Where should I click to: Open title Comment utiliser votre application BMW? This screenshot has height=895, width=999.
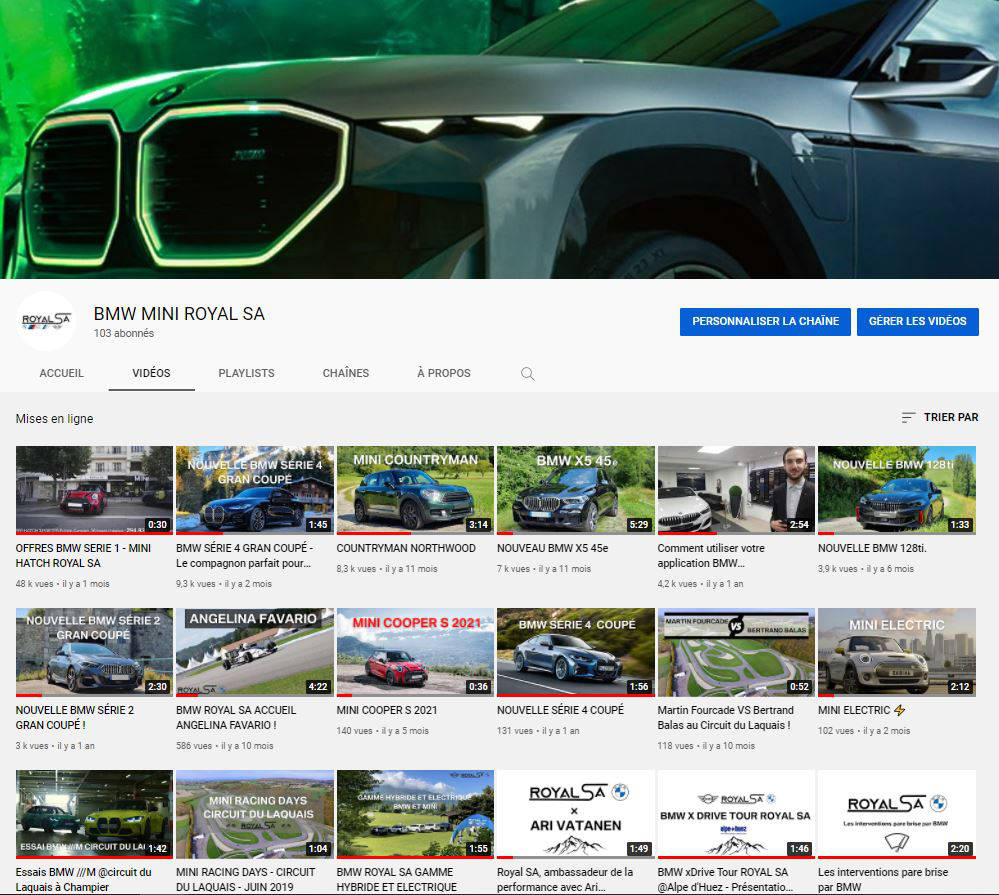pyautogui.click(x=711, y=555)
